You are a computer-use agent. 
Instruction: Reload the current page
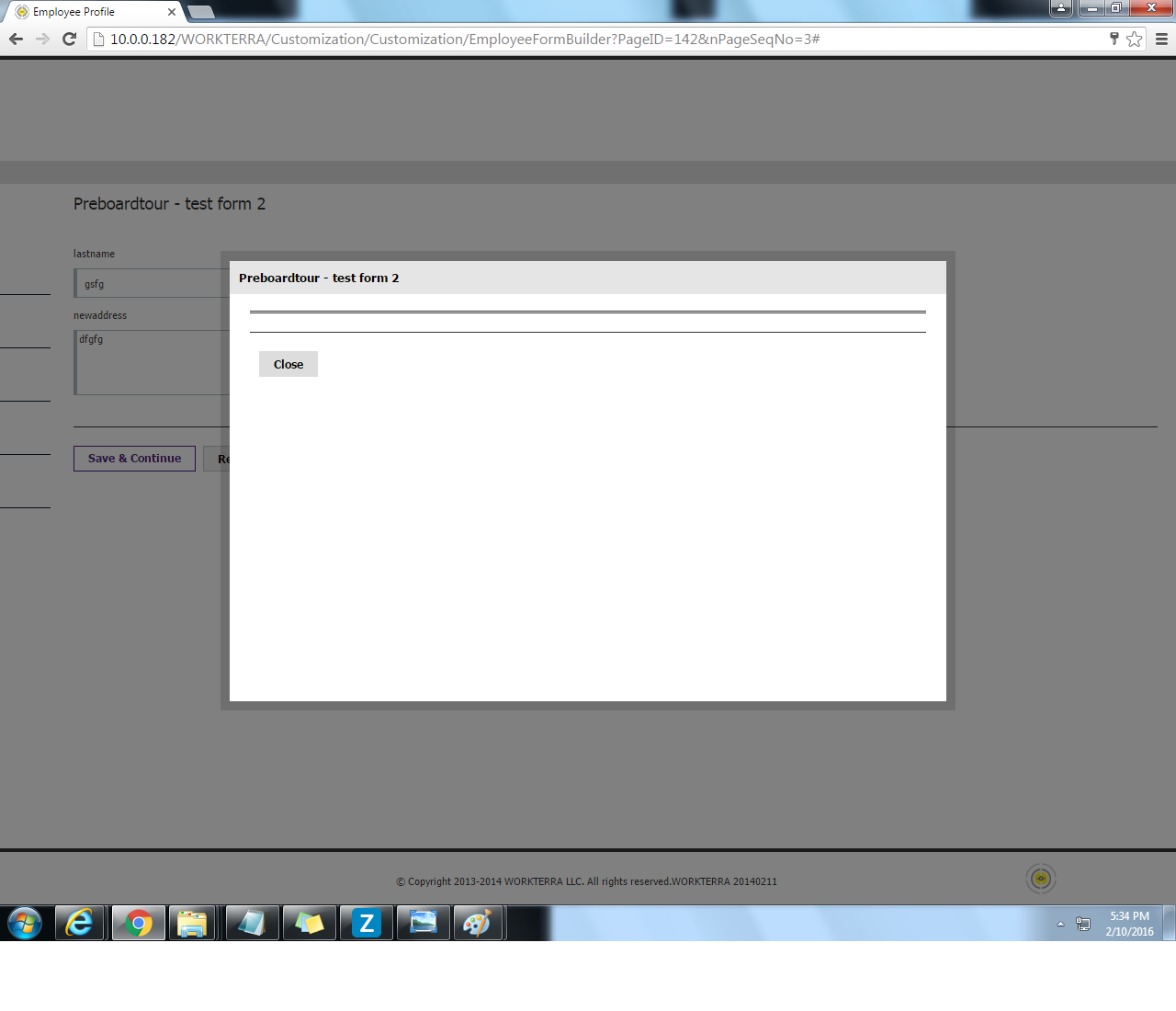[x=69, y=39]
